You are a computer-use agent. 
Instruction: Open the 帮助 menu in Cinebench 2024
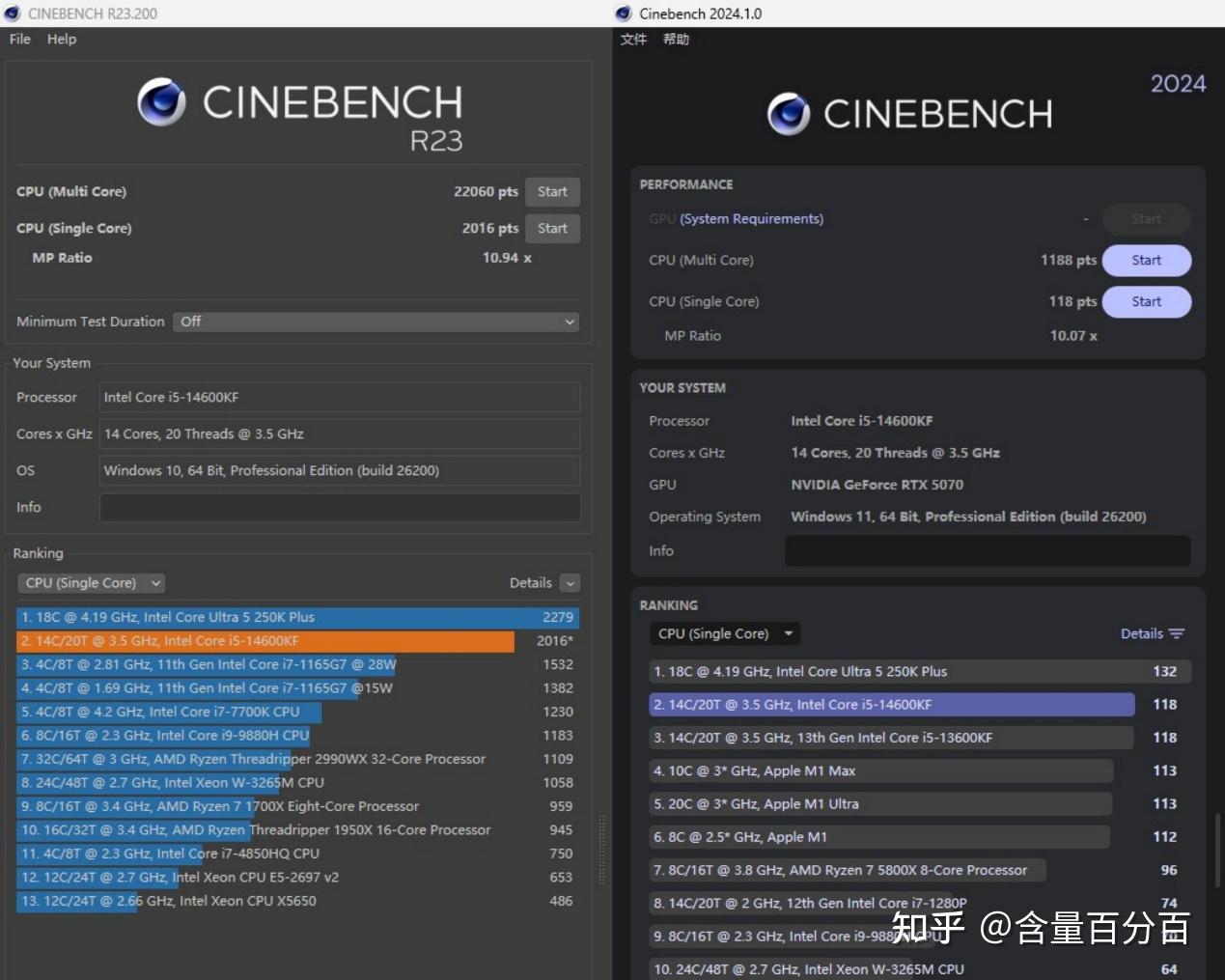tap(676, 39)
